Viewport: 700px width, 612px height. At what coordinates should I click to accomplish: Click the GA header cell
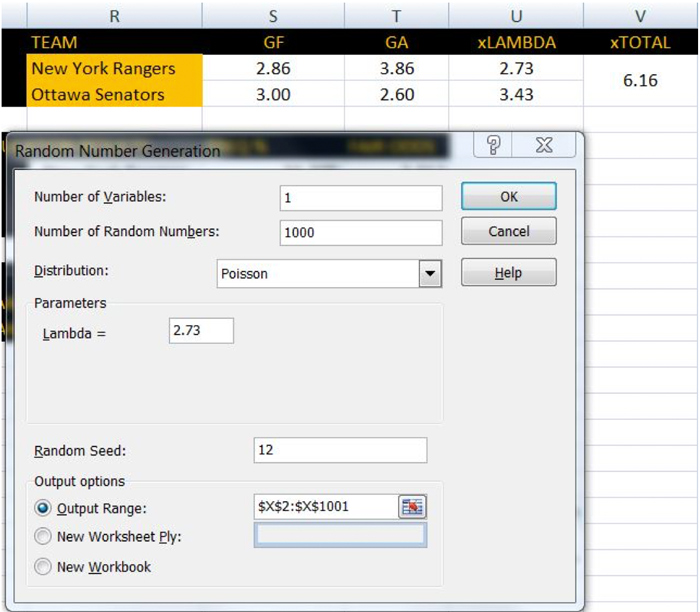[x=396, y=42]
